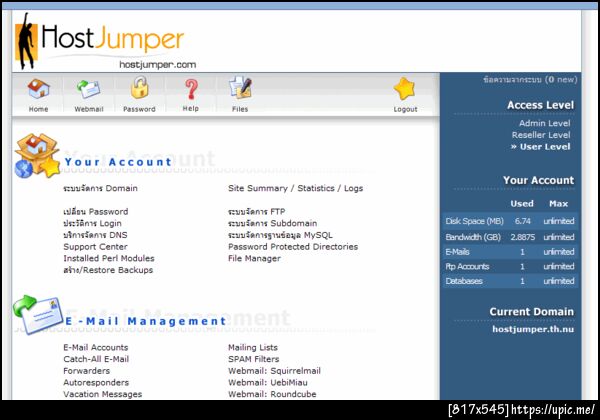Open the MySQL database management link
The height and width of the screenshot is (420, 600).
click(x=280, y=235)
